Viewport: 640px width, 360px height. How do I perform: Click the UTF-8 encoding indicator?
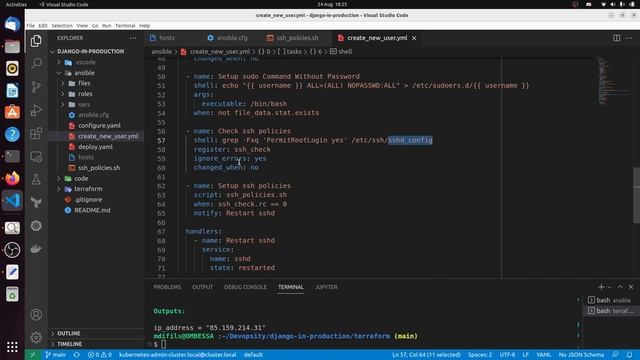(x=507, y=355)
